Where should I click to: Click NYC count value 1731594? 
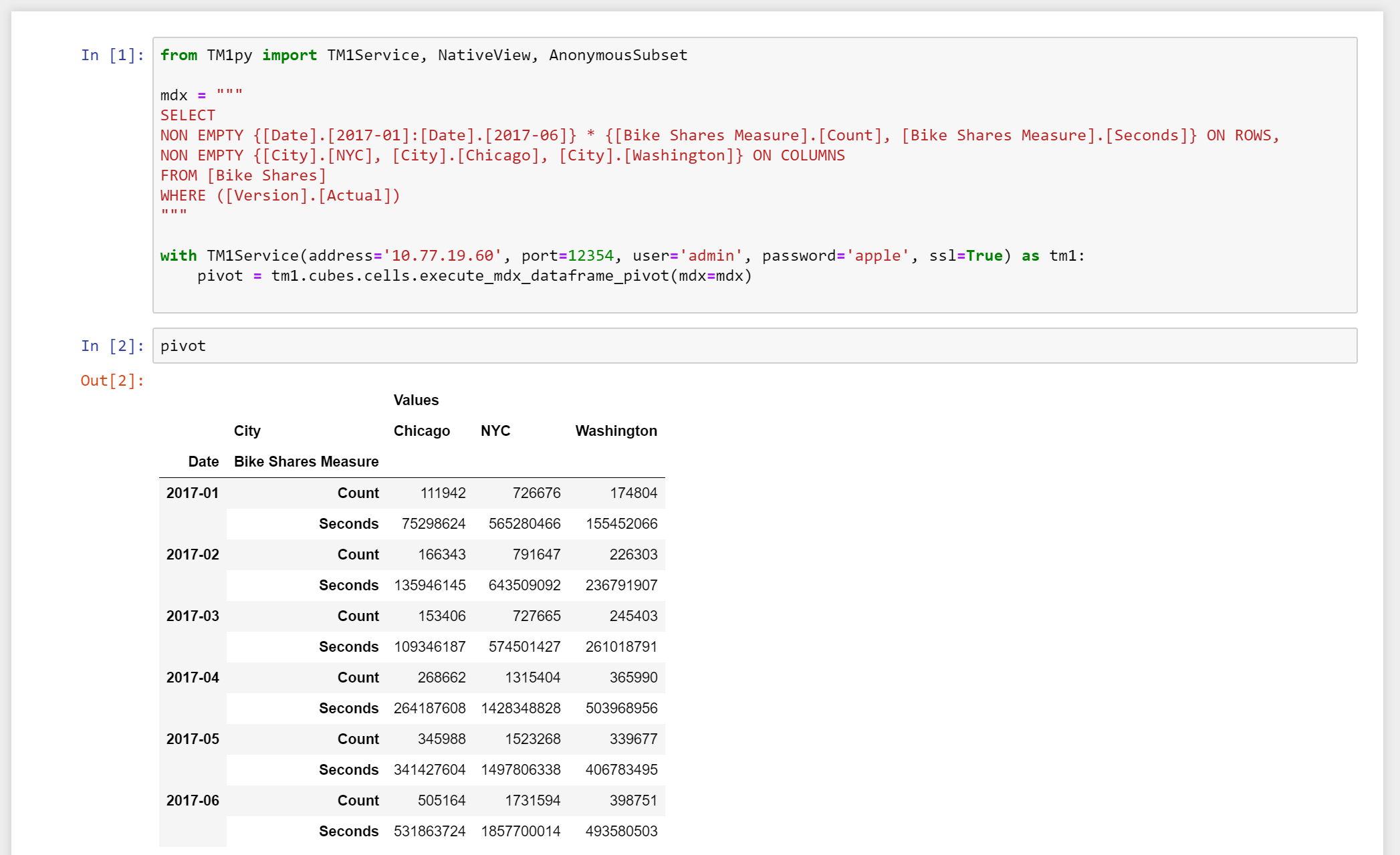pyautogui.click(x=532, y=800)
